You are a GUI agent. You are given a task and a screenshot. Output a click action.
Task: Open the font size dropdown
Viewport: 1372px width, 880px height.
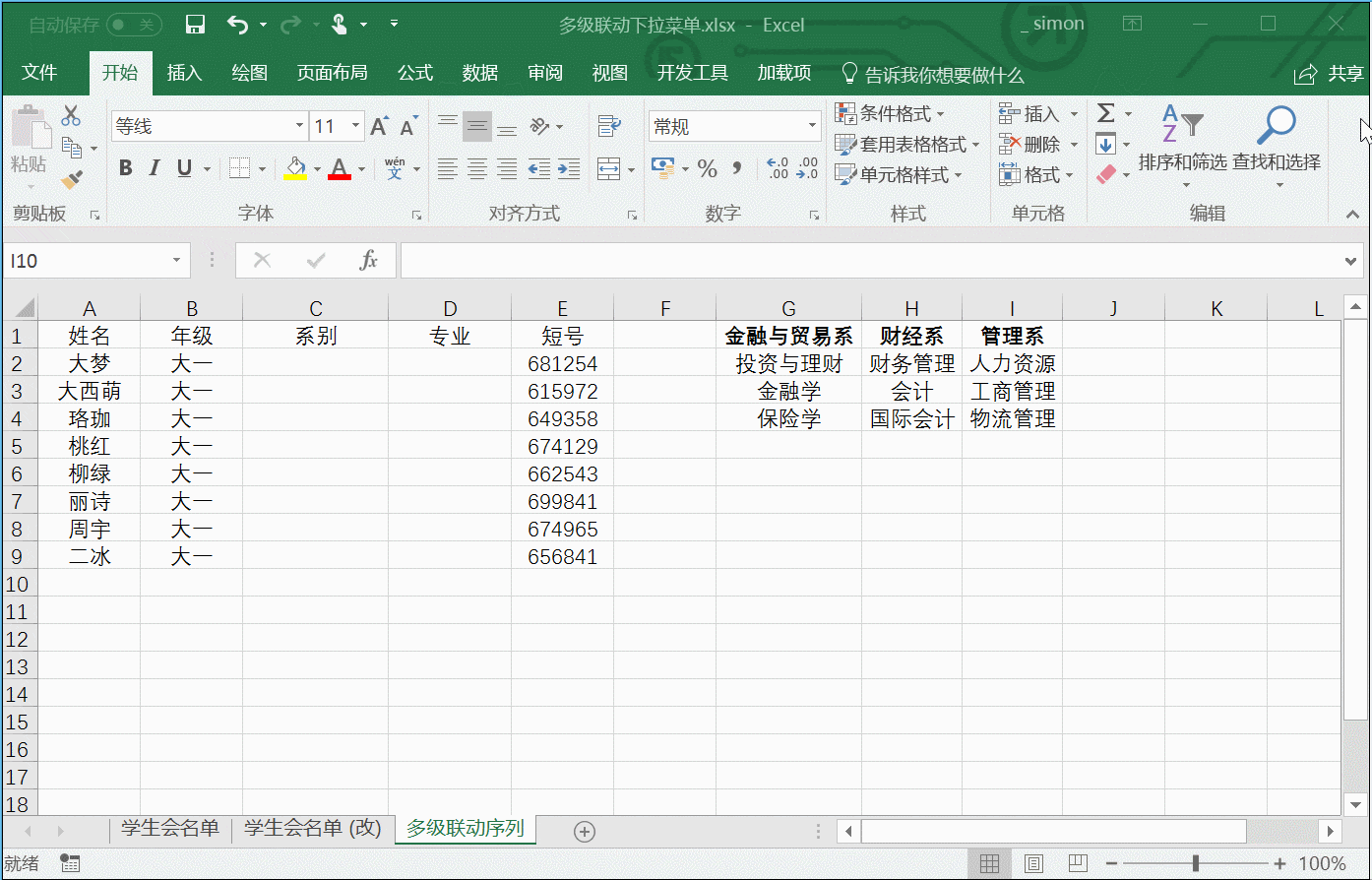pos(356,126)
